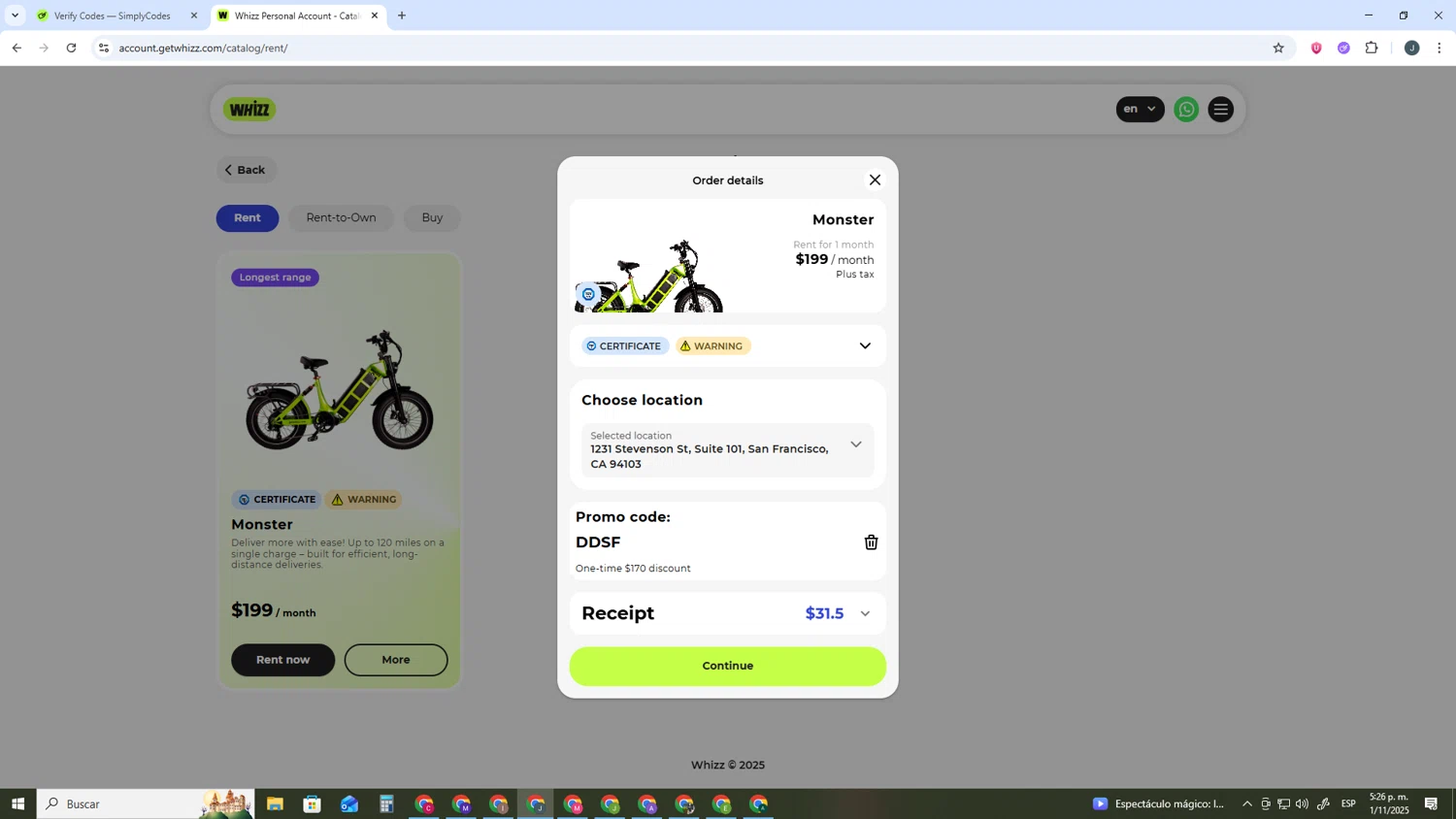Screen dimensions: 1456x819
Task: Open the purple circular extension icon
Action: [1343, 48]
